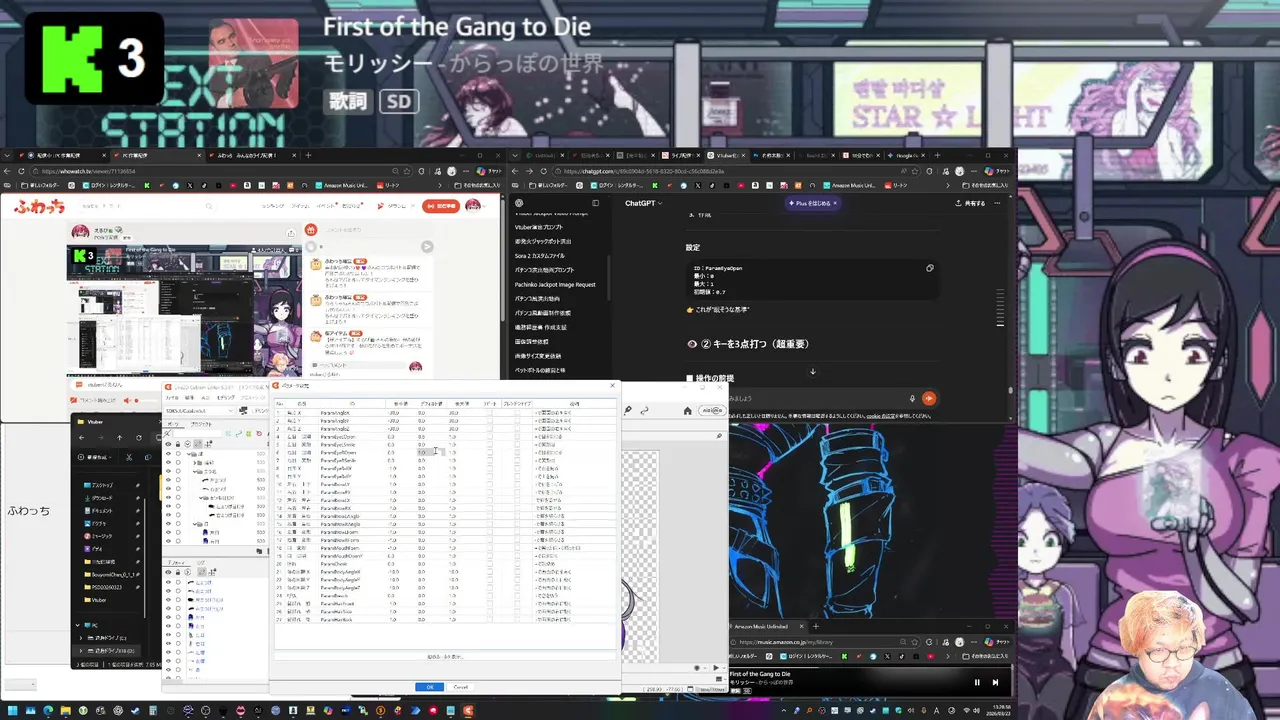This screenshot has height=720, width=1280.
Task: Open the ファイル menu in Cubism Editor
Action: [171, 398]
